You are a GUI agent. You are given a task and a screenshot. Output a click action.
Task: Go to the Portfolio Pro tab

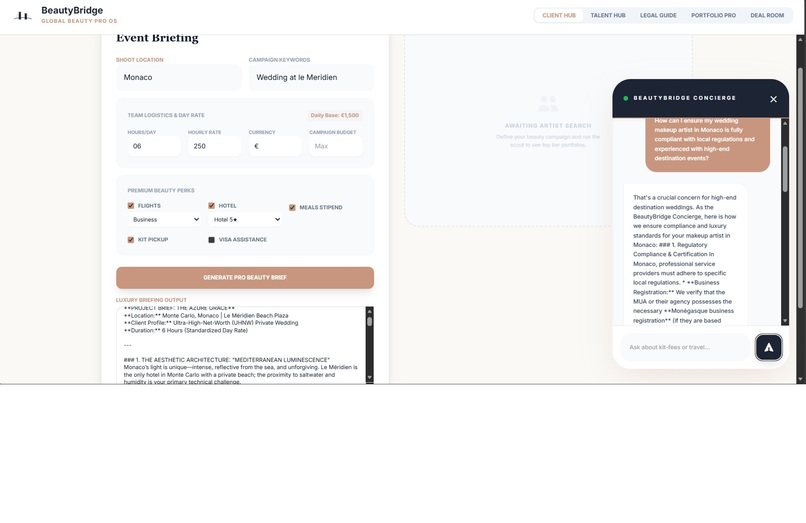[x=713, y=15]
